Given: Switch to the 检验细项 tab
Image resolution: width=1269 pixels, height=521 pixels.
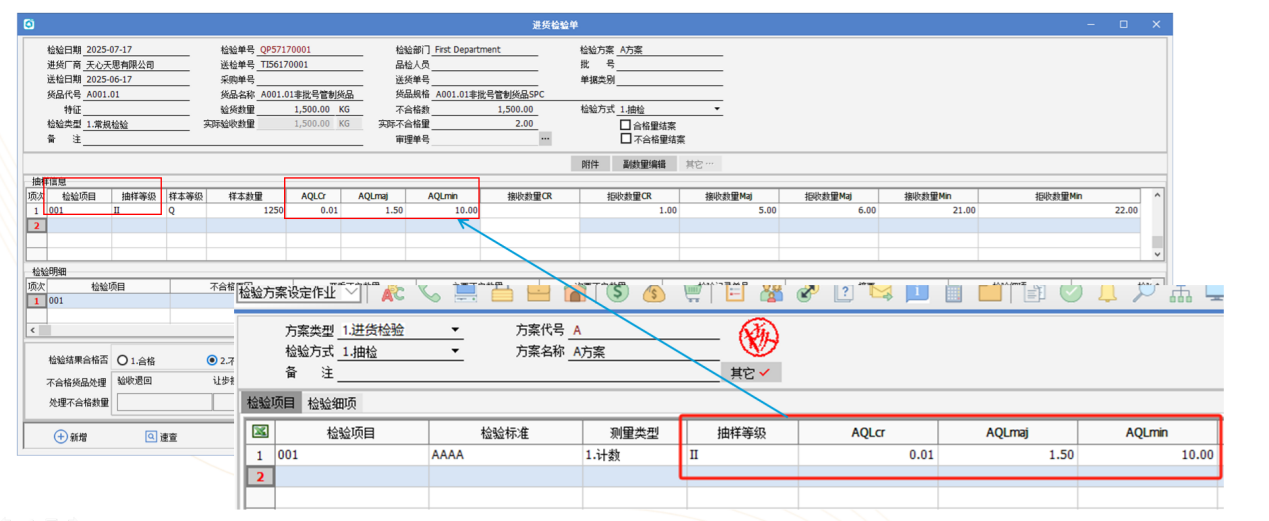Looking at the screenshot, I should pos(331,403).
